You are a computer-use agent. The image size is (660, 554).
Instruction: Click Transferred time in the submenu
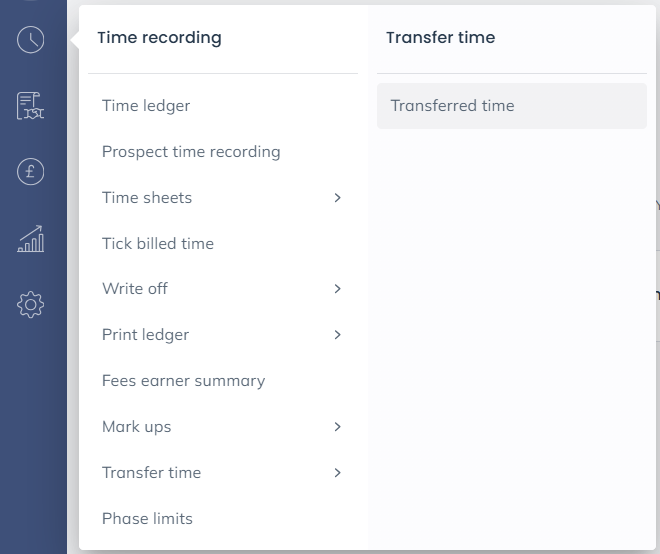pos(452,106)
